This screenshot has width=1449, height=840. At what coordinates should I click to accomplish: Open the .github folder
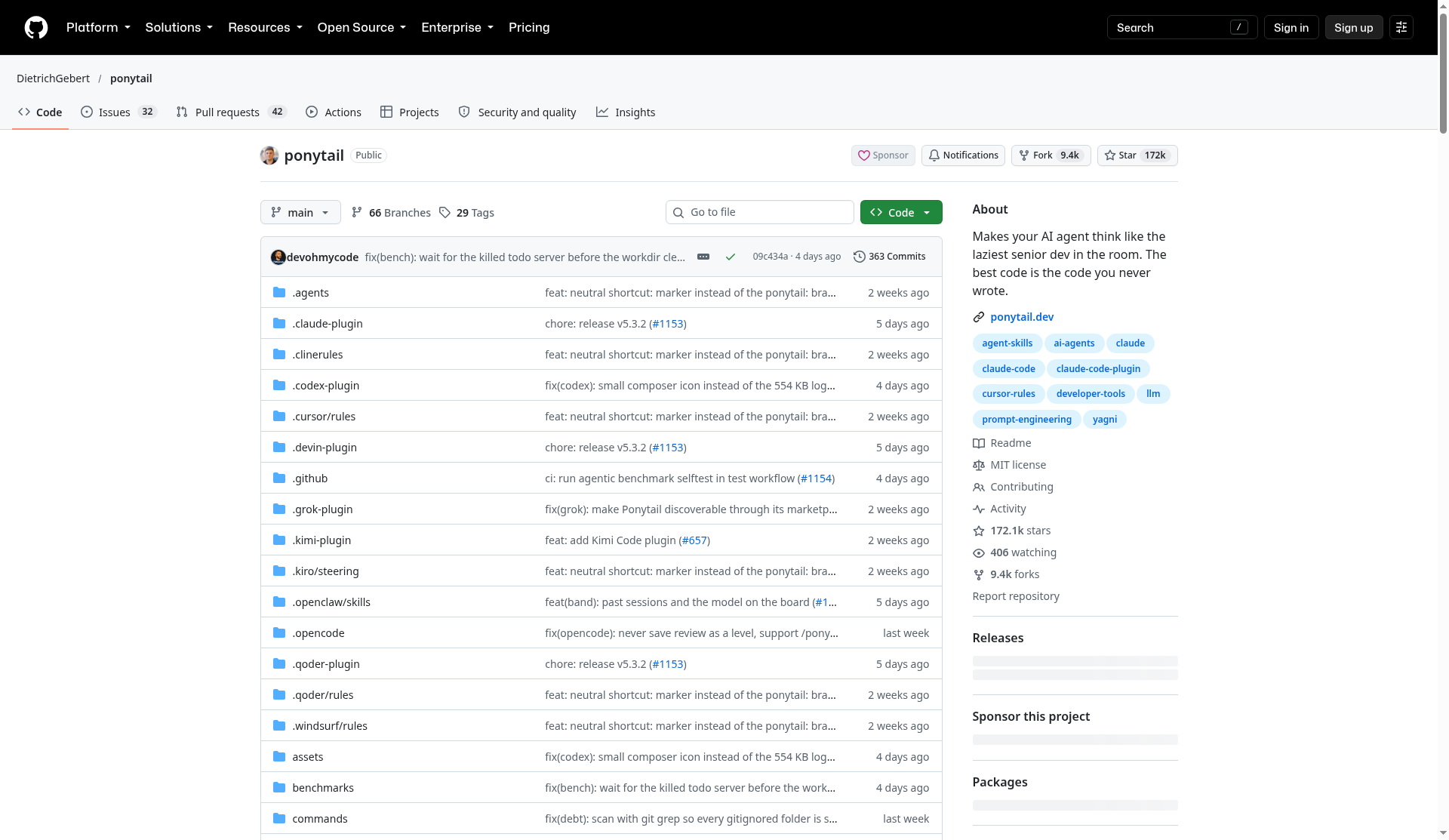[310, 478]
